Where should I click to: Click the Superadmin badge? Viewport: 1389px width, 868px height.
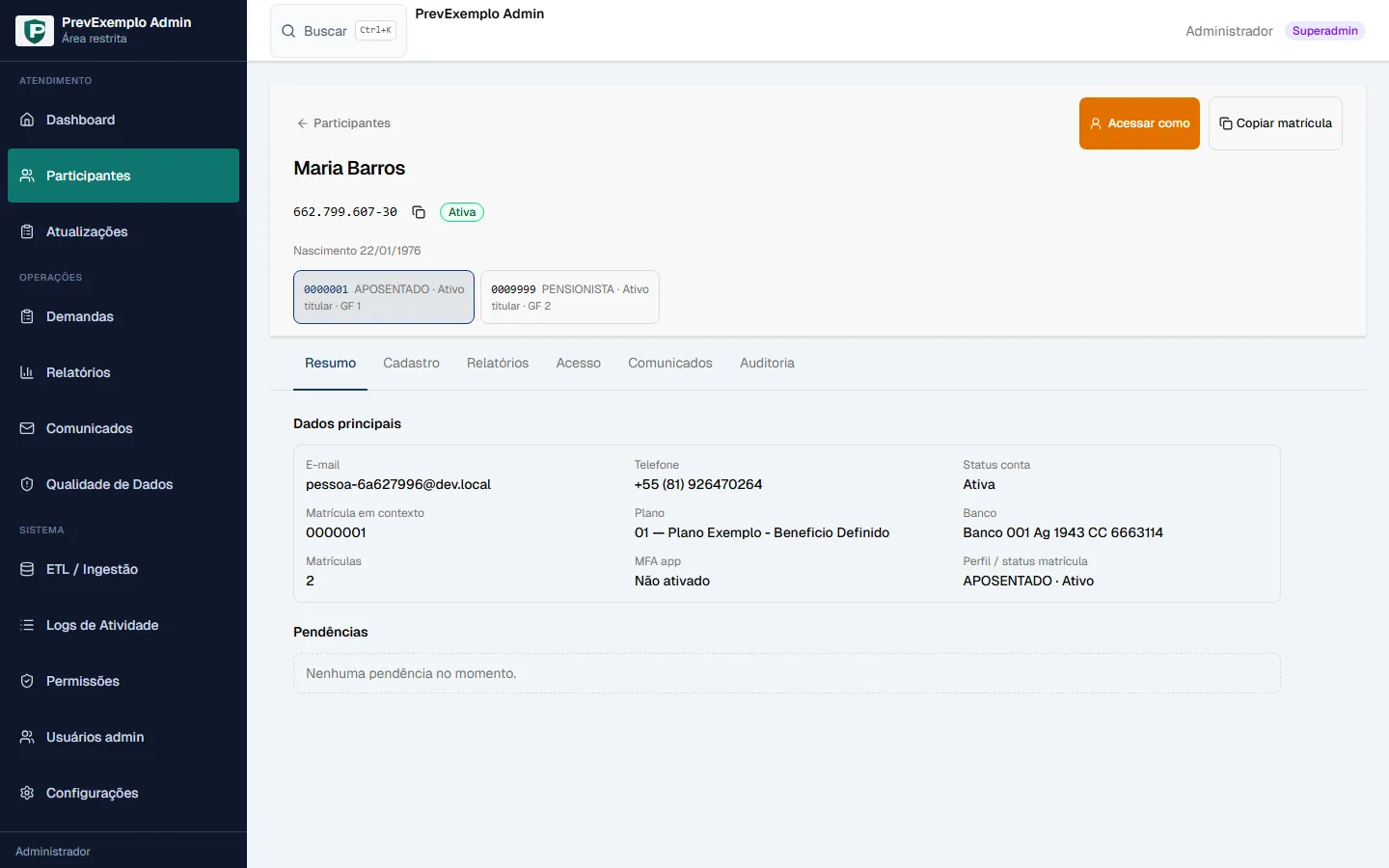point(1324,31)
